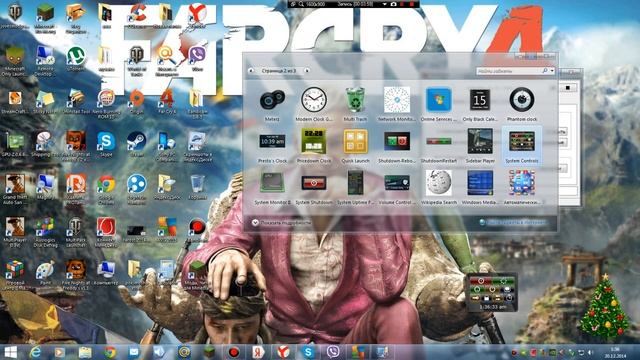Select the System Controls gadget in gallery
640x360 pixels.
[522, 146]
